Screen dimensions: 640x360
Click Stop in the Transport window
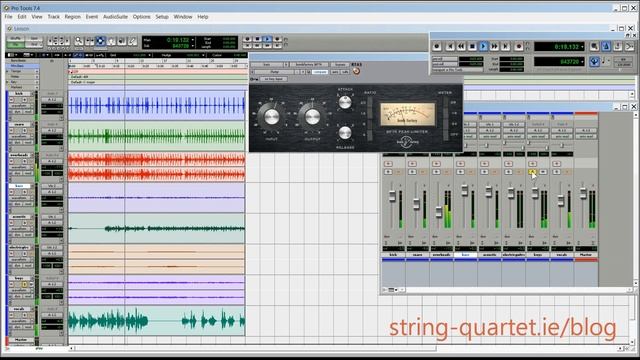[472, 47]
